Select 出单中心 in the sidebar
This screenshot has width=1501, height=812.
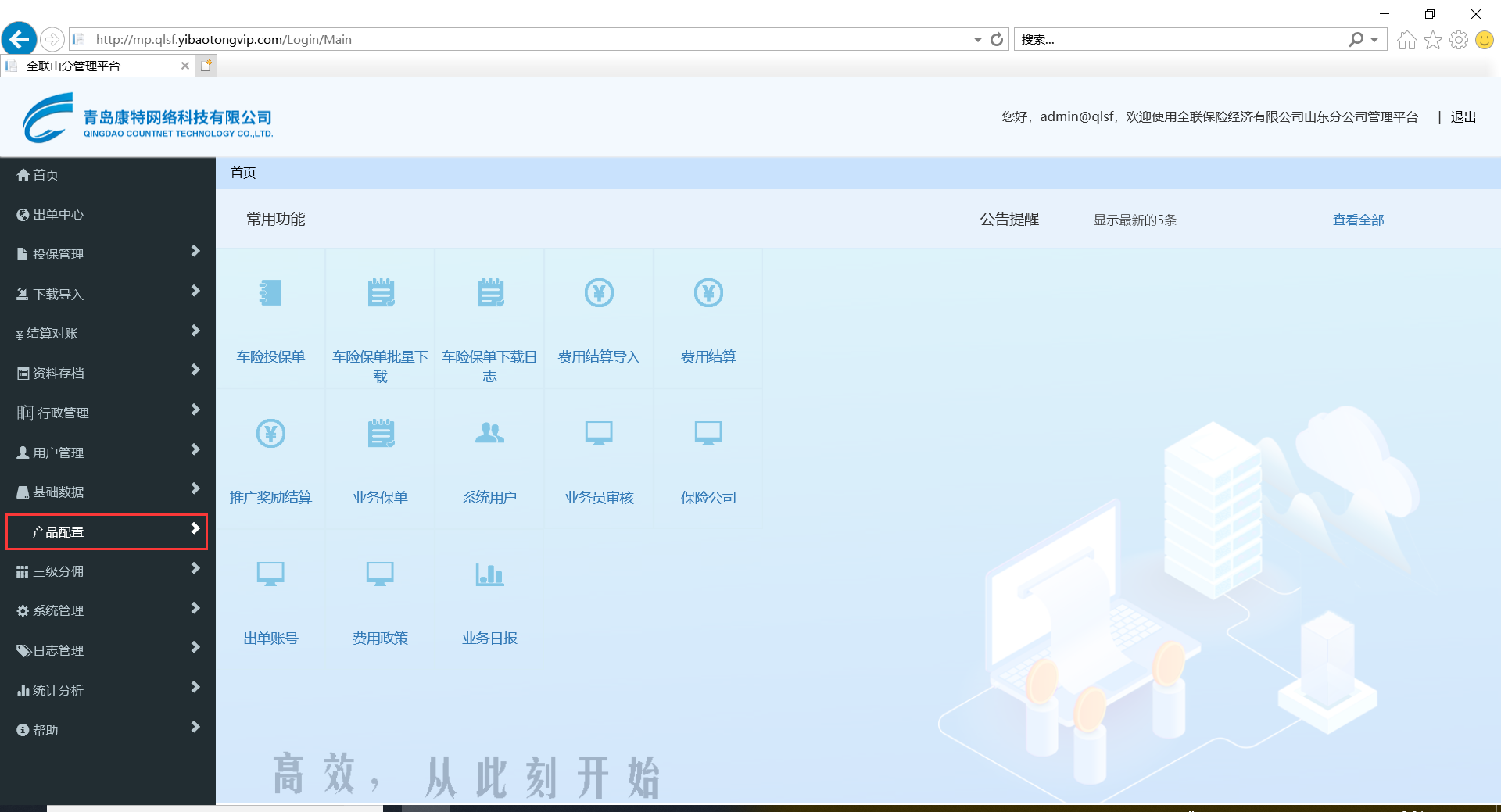pyautogui.click(x=58, y=215)
